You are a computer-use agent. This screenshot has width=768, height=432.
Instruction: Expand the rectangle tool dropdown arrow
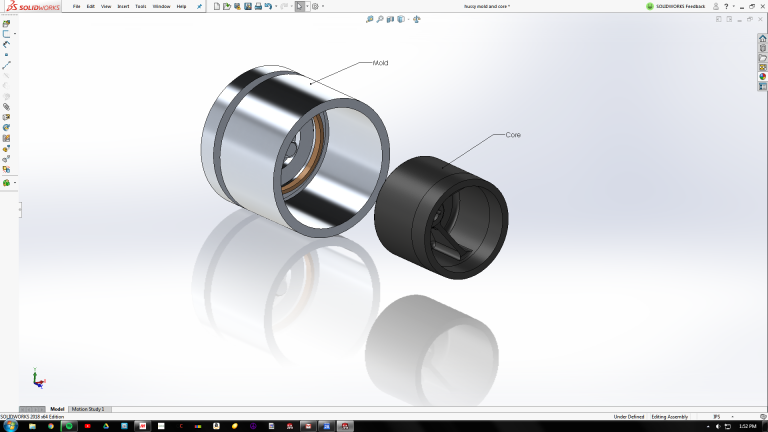coord(15,34)
